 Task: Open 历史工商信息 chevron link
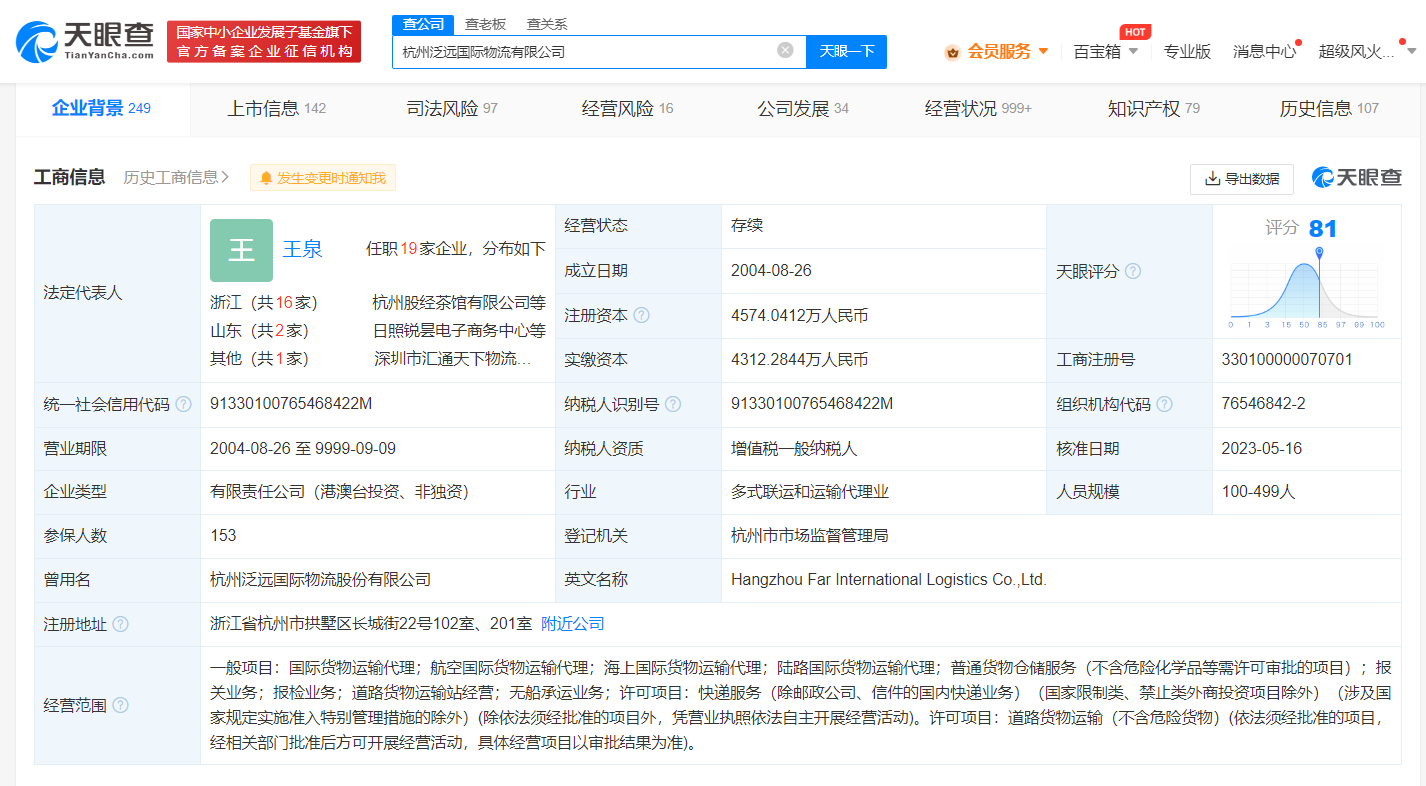coord(176,178)
